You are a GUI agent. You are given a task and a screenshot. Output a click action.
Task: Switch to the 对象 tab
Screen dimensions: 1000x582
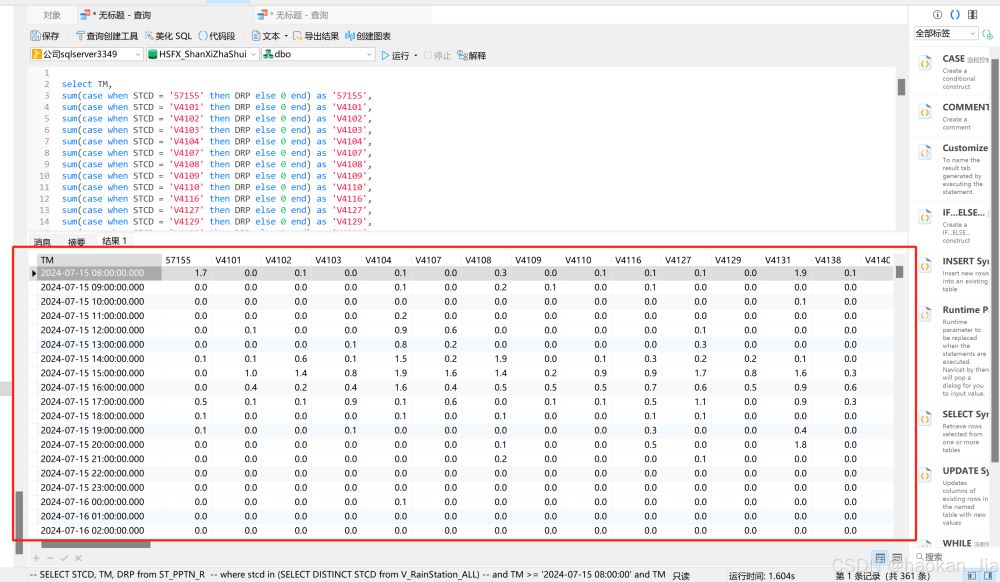tap(52, 15)
